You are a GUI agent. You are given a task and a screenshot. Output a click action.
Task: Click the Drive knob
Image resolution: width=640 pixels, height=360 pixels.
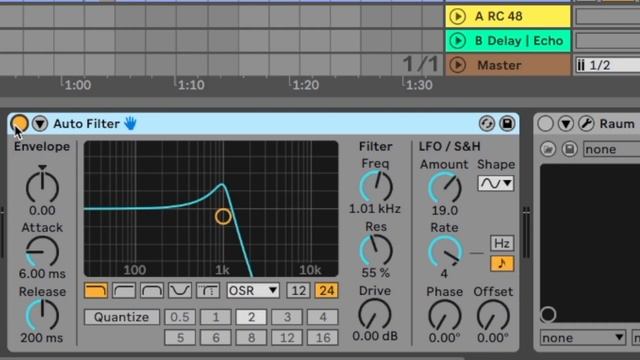click(375, 314)
